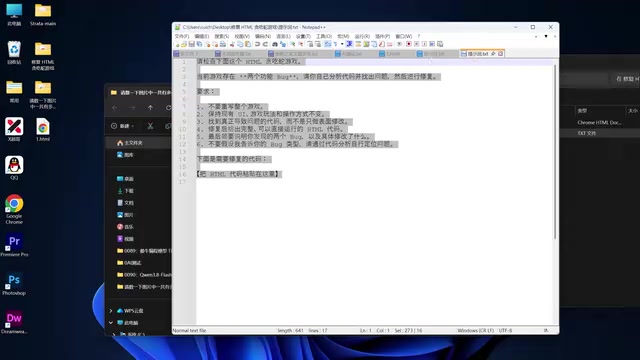
Task: Click the Copy icon in Notepad++ toolbar
Action: (x=240, y=44)
